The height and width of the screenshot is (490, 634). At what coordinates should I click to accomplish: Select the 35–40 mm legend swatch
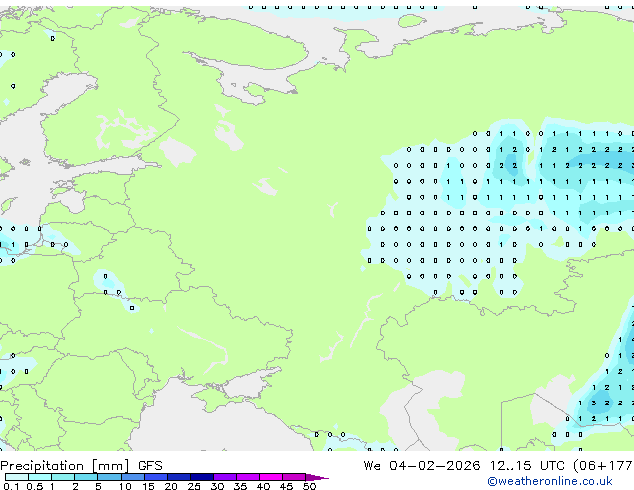pyautogui.click(x=248, y=477)
